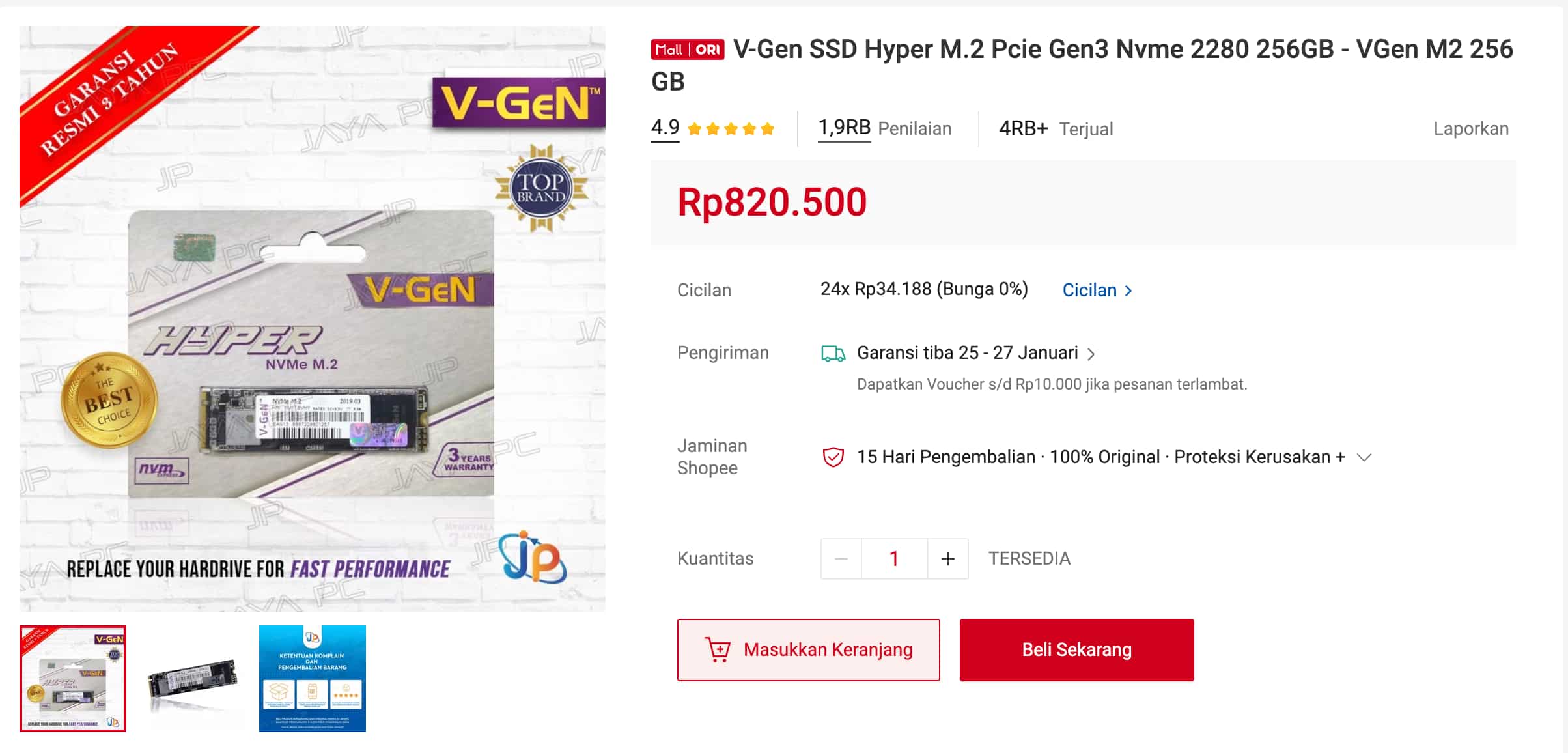Click the delivery truck icon
1568x753 pixels.
833,354
